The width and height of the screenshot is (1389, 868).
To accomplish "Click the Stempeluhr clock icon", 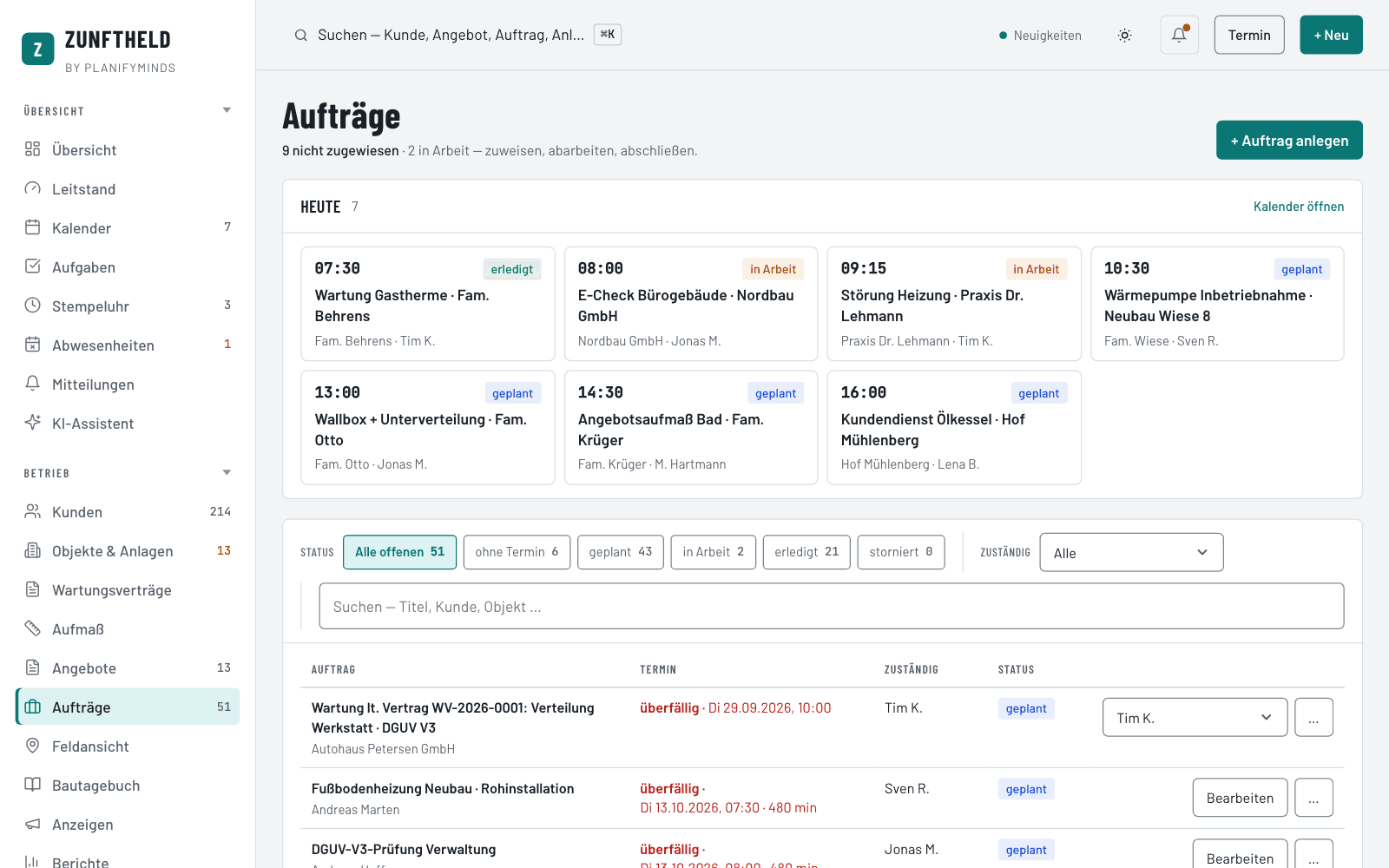I will 33,306.
